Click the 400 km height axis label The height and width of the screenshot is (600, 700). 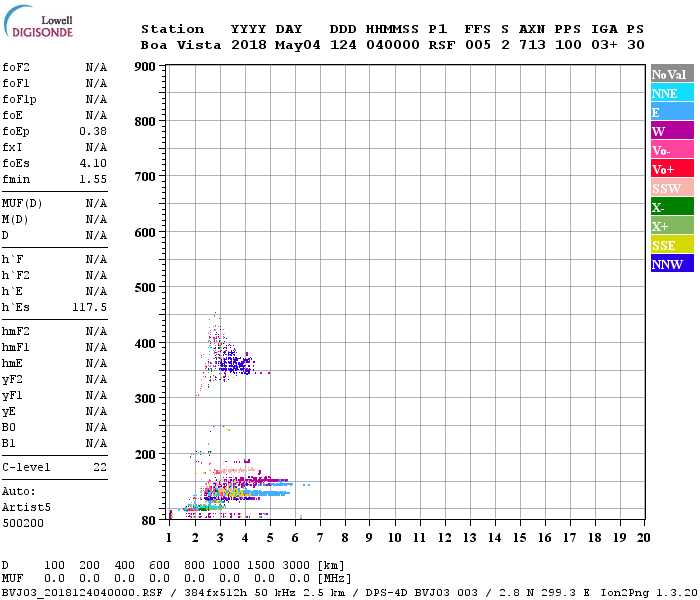(145, 343)
